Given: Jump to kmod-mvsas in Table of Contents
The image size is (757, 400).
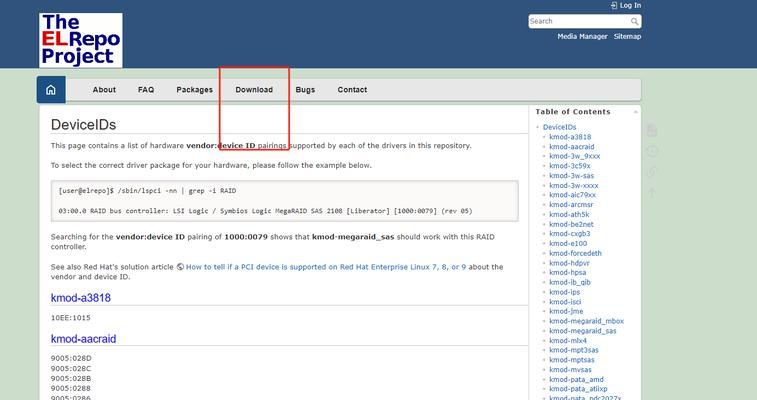Looking at the screenshot, I should click(570, 370).
